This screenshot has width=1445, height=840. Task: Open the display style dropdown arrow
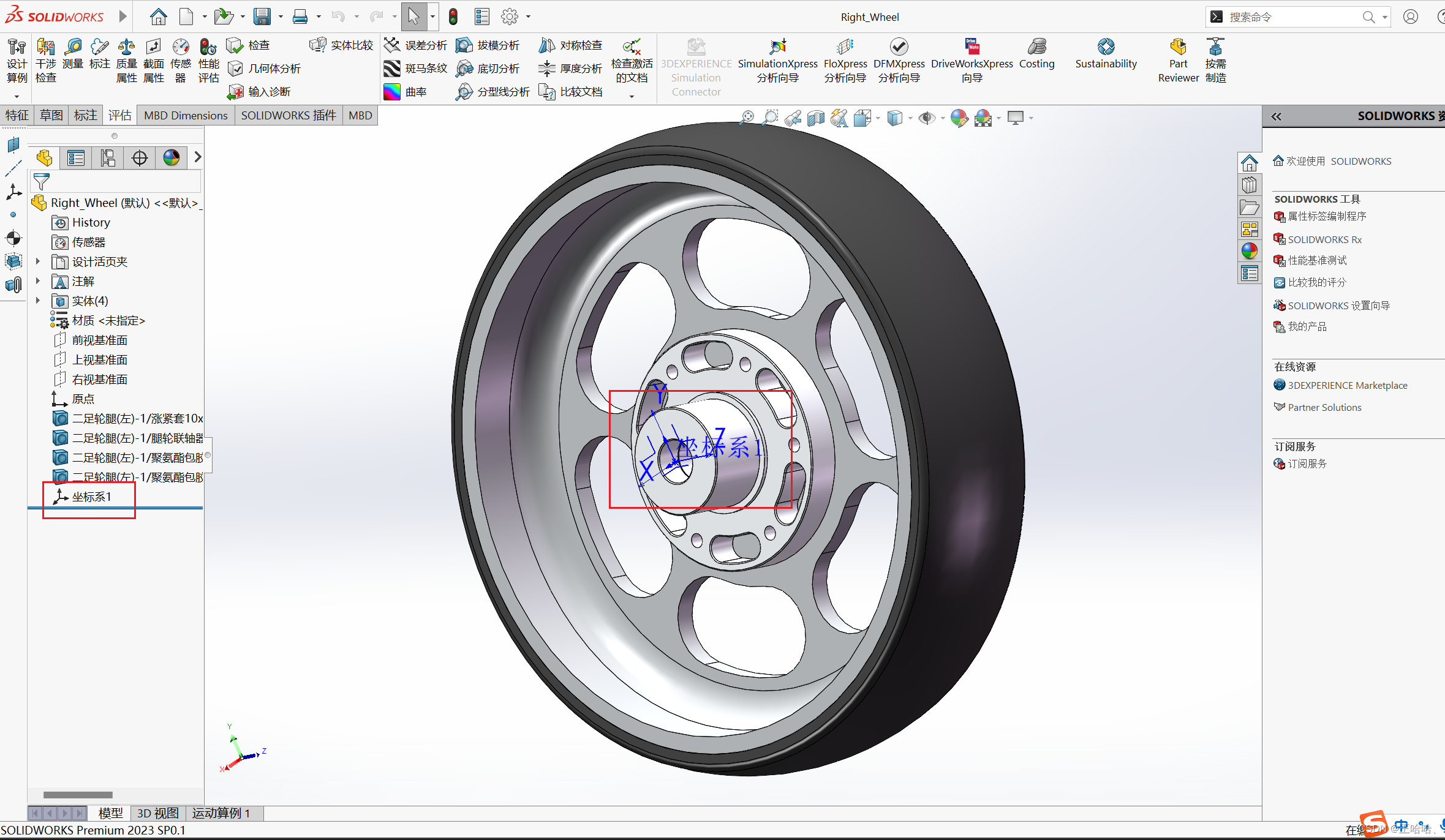pyautogui.click(x=911, y=118)
